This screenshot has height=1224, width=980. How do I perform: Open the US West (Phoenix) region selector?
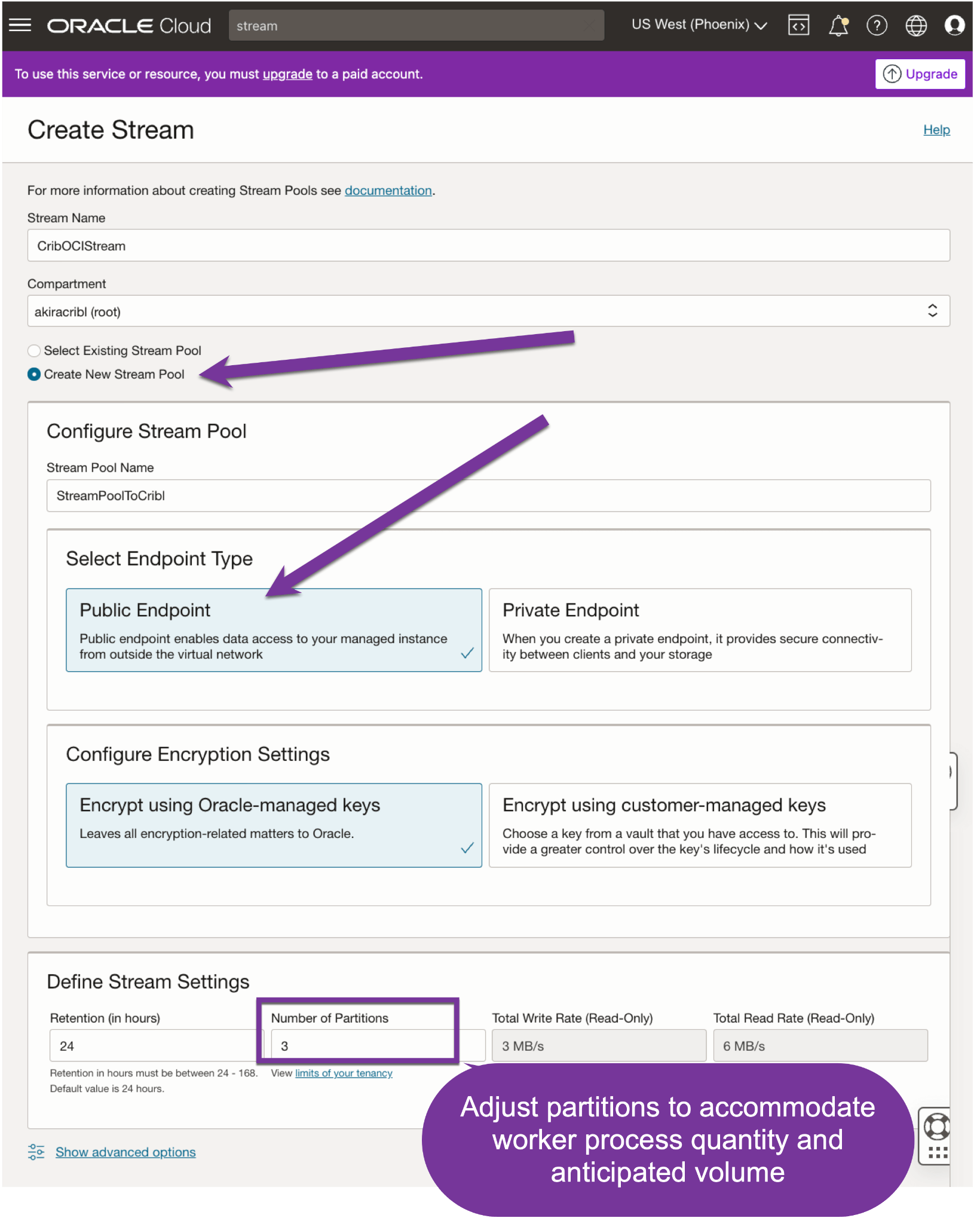[x=699, y=25]
